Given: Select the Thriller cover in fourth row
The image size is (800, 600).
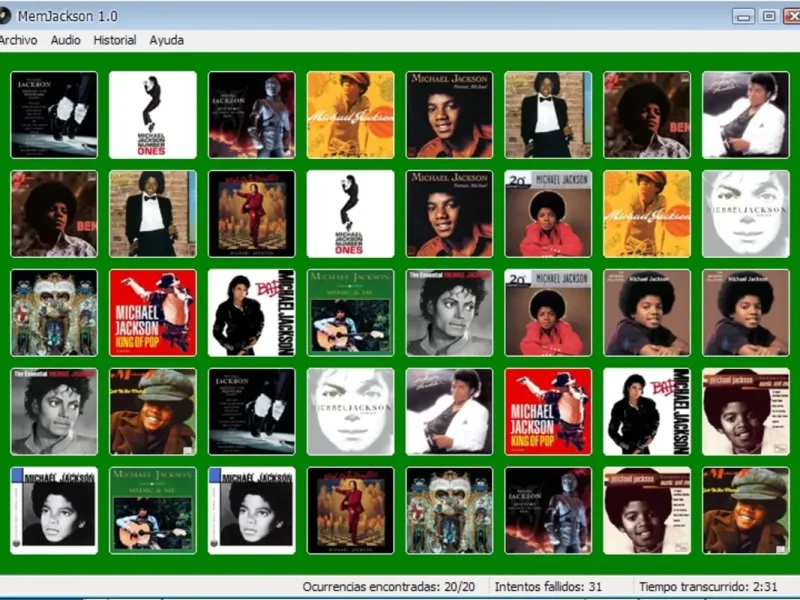Looking at the screenshot, I should click(449, 412).
